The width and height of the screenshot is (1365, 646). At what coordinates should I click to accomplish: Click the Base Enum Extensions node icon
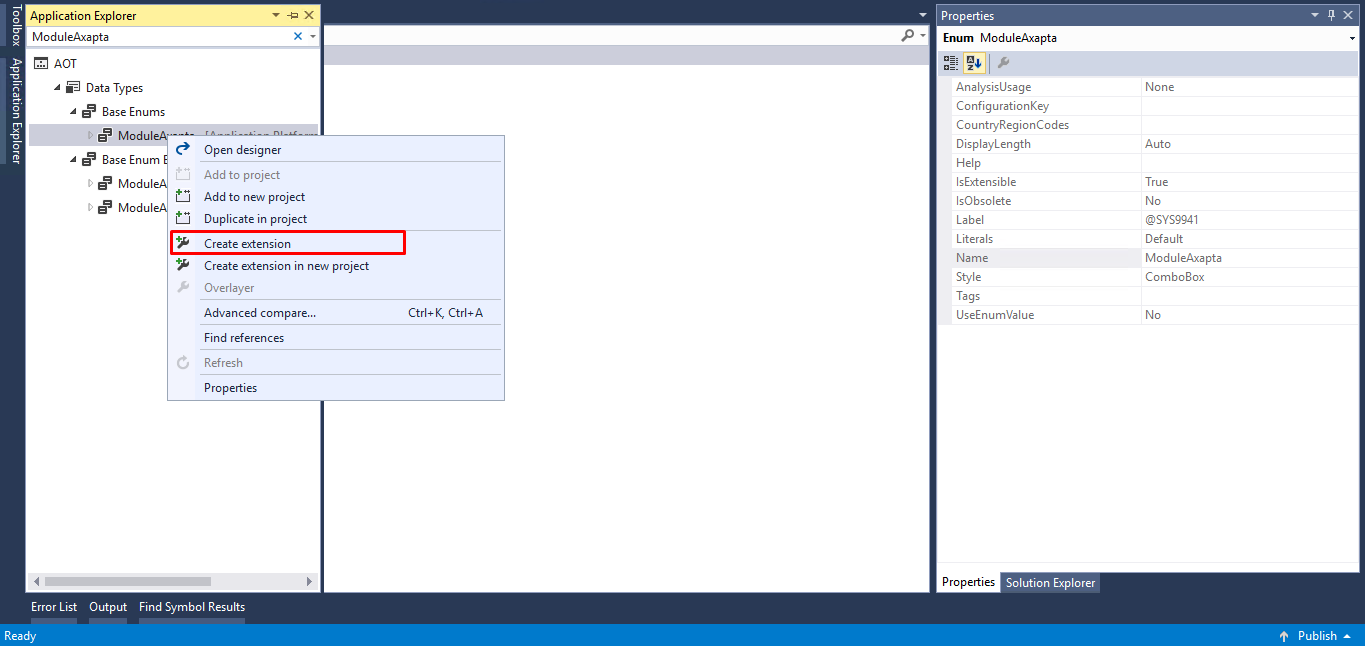[x=89, y=160]
